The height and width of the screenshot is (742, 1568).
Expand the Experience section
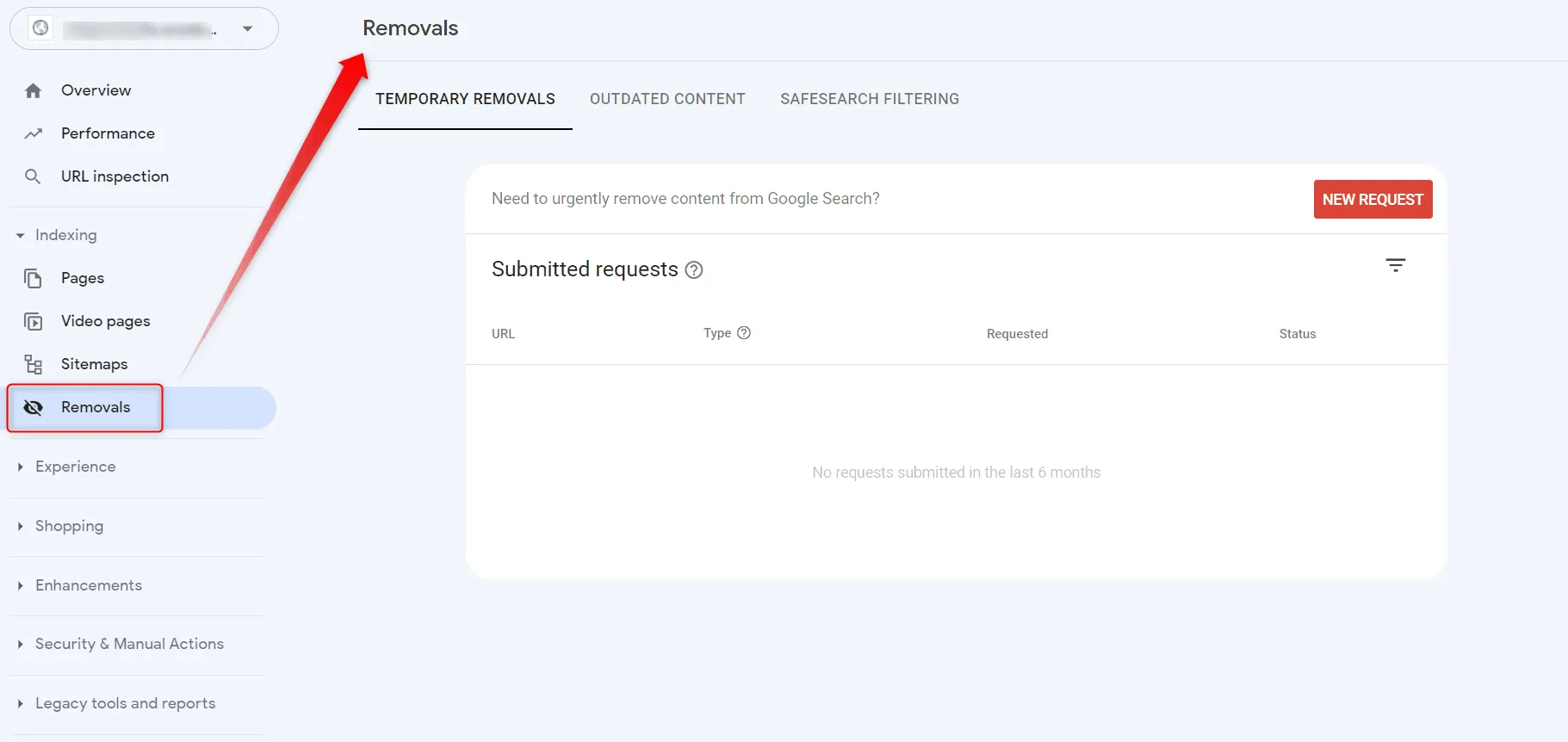click(x=20, y=467)
